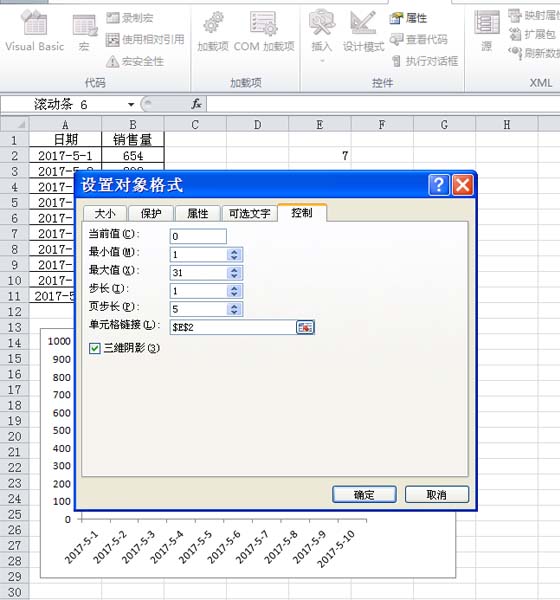Switch to the 可选文字 tab
The width and height of the screenshot is (560, 600).
tap(250, 214)
